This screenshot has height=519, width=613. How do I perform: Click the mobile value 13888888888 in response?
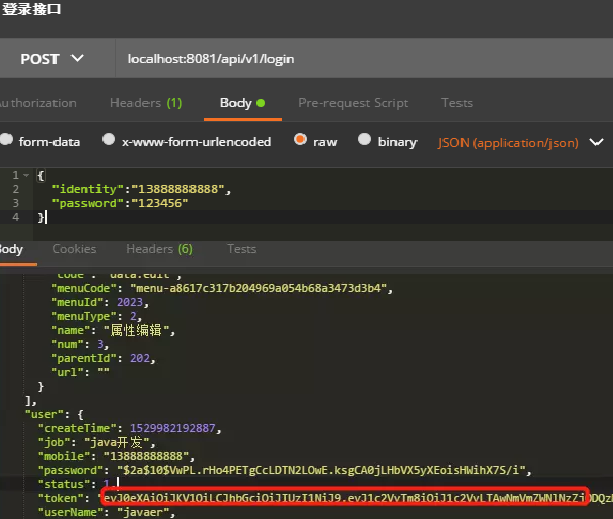pos(146,456)
